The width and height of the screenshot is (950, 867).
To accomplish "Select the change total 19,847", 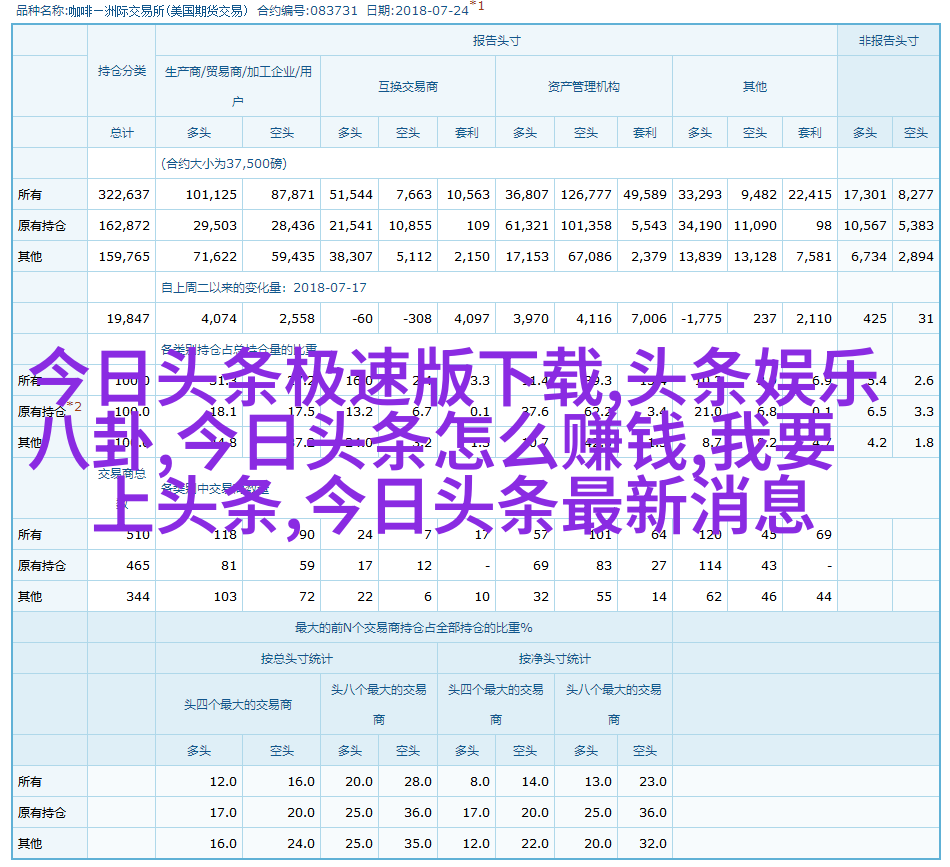I will tap(128, 318).
